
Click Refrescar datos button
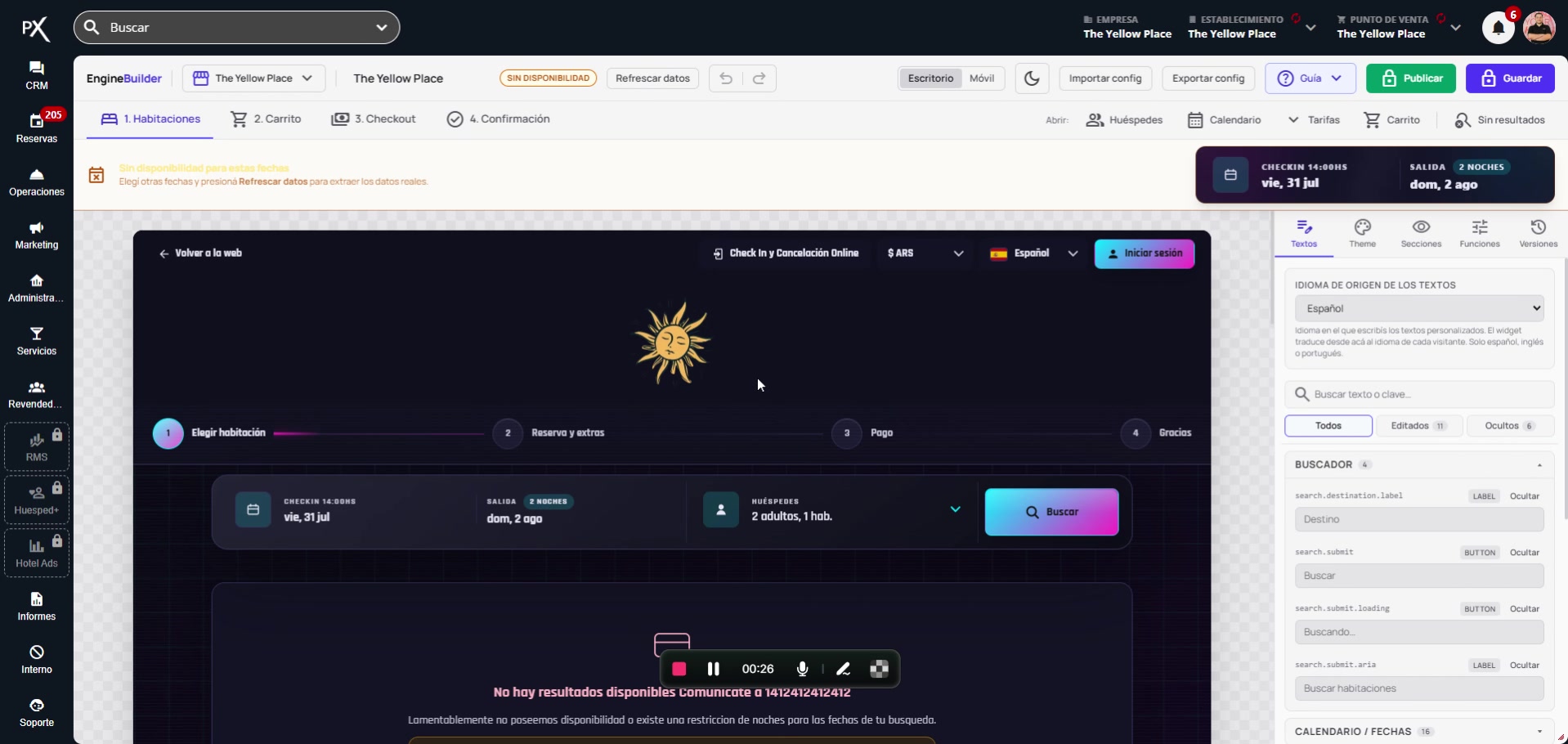pyautogui.click(x=652, y=78)
